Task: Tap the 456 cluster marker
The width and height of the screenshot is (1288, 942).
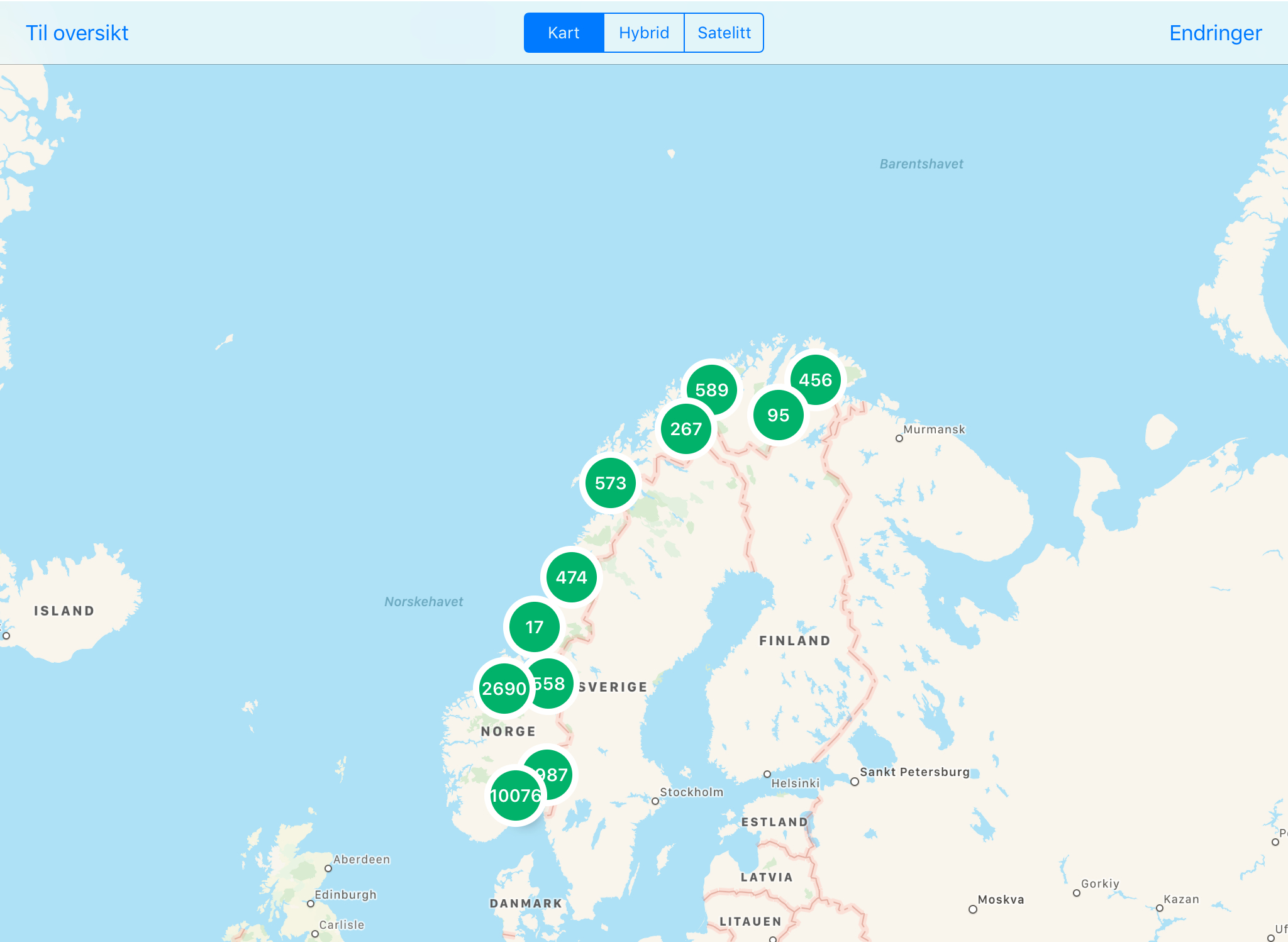Action: coord(816,380)
